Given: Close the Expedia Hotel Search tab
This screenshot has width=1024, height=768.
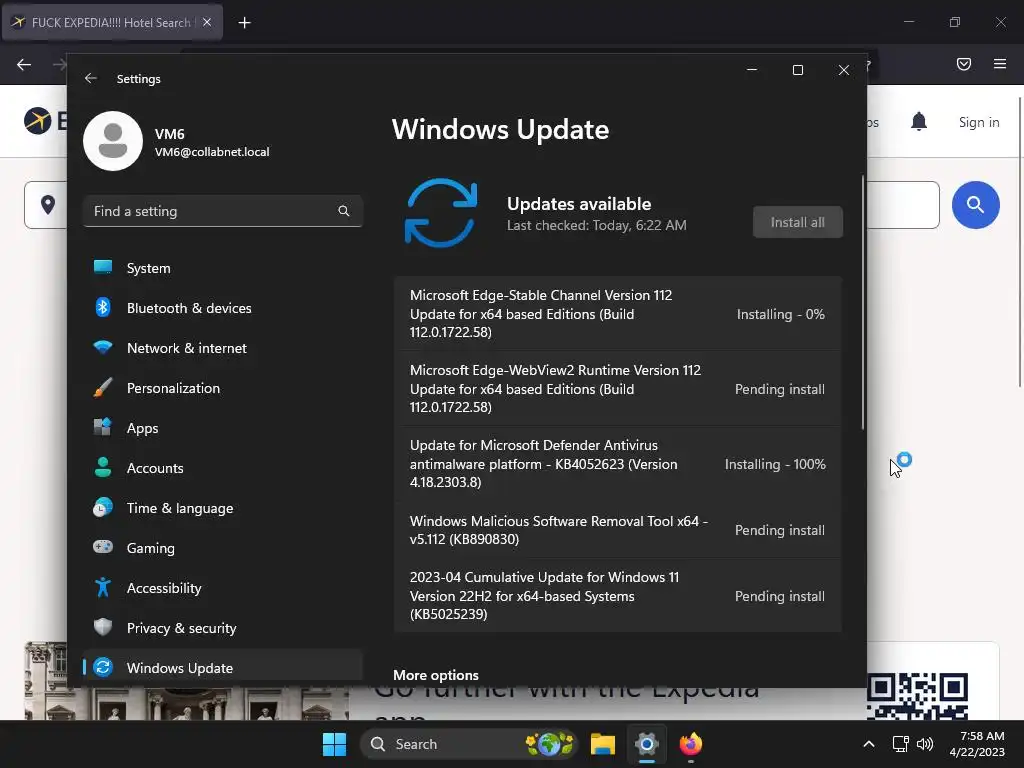Looking at the screenshot, I should tap(206, 22).
